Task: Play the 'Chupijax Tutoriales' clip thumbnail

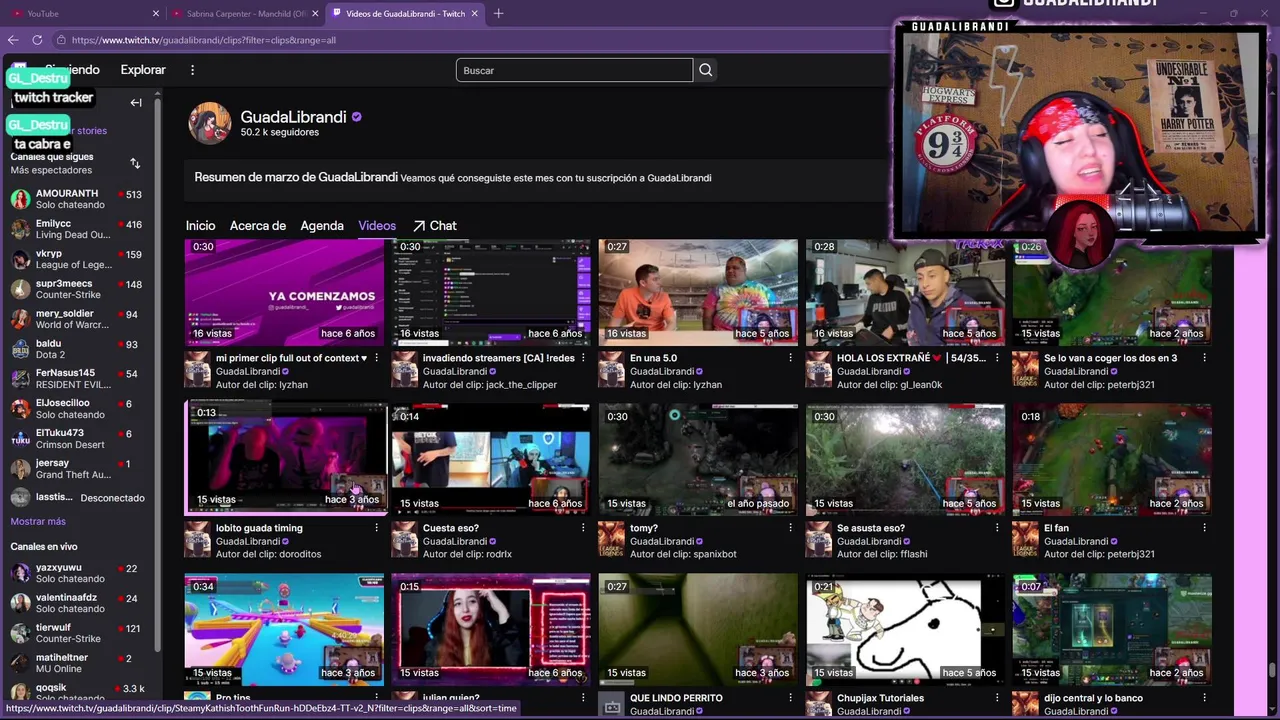Action: (x=905, y=628)
